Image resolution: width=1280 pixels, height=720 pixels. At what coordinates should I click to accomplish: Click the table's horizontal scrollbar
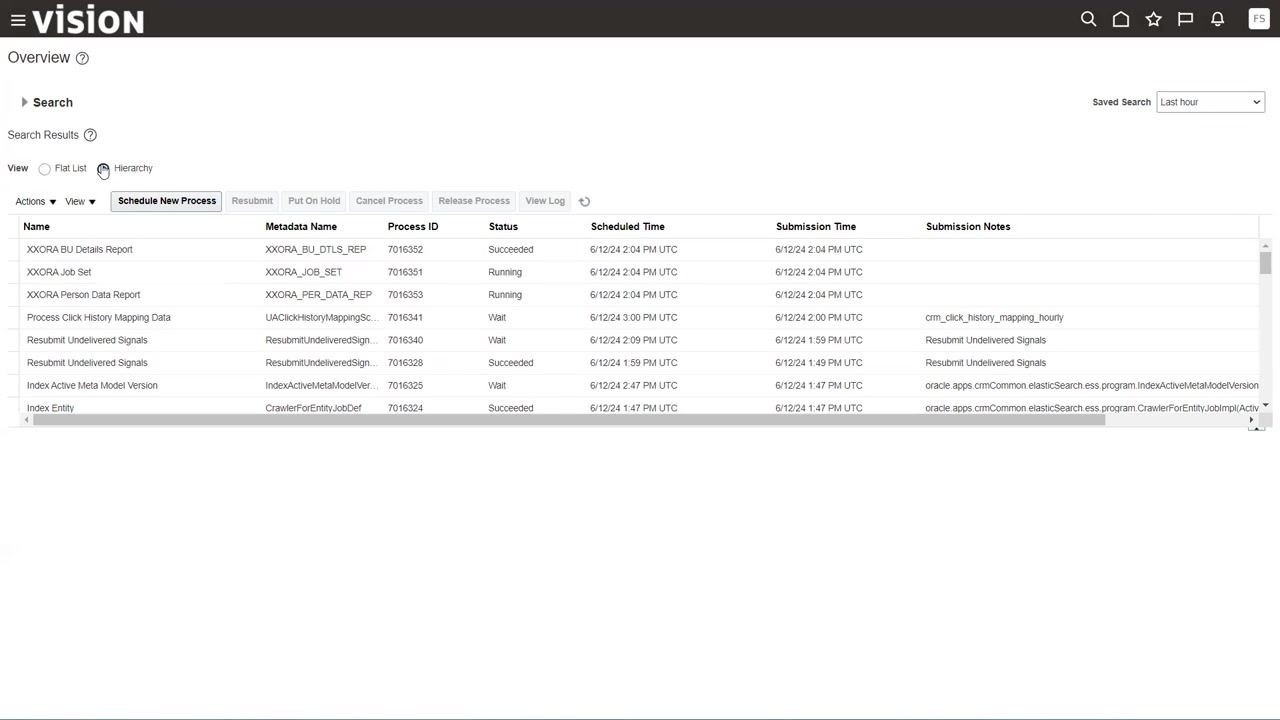click(569, 420)
